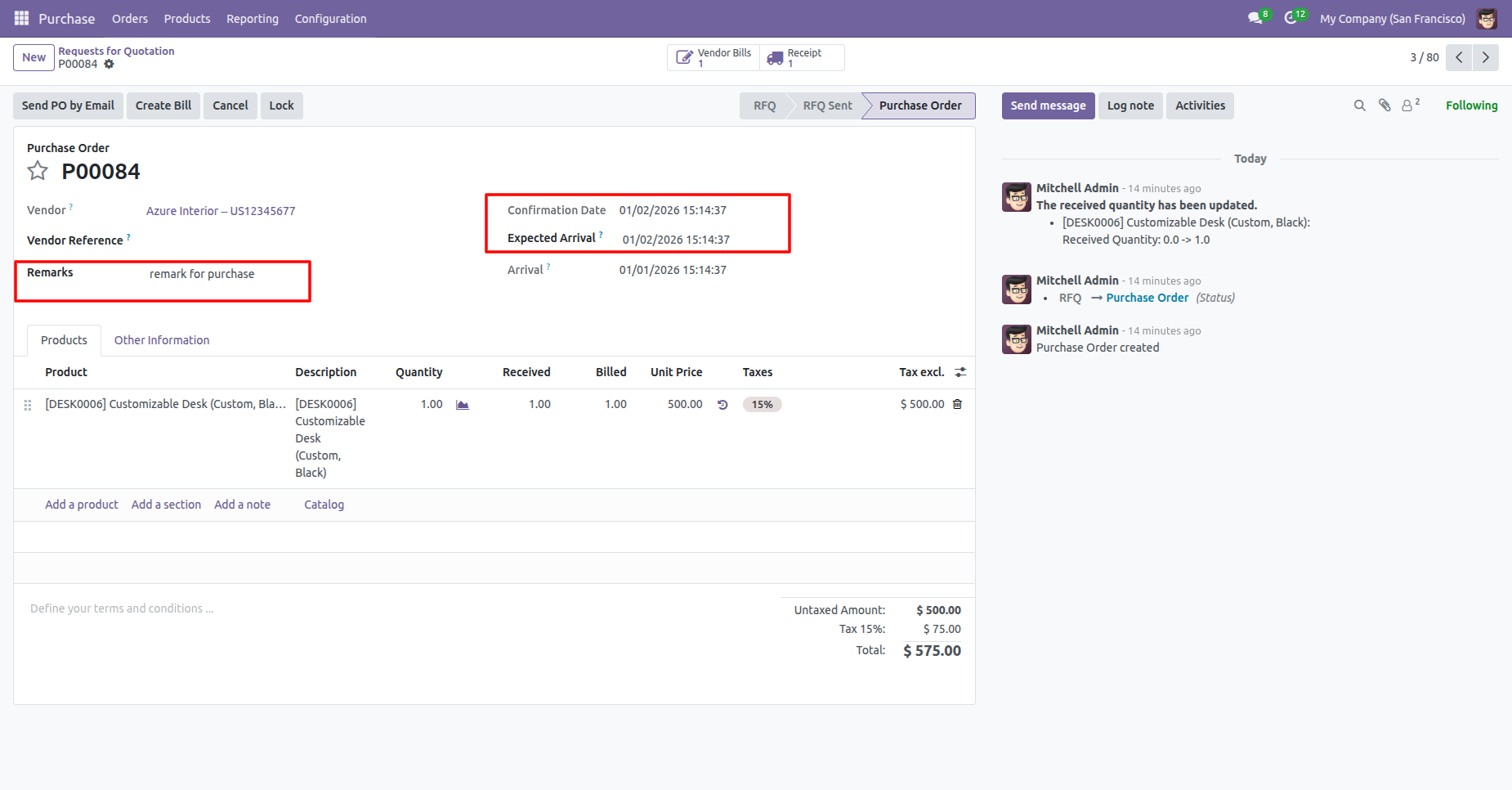Go to next record arrow
Image resolution: width=1512 pixels, height=790 pixels.
click(1485, 57)
